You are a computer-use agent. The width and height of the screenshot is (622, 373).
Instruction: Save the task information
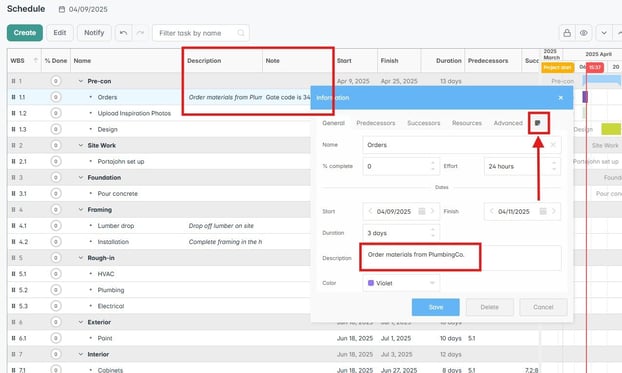[x=436, y=307]
